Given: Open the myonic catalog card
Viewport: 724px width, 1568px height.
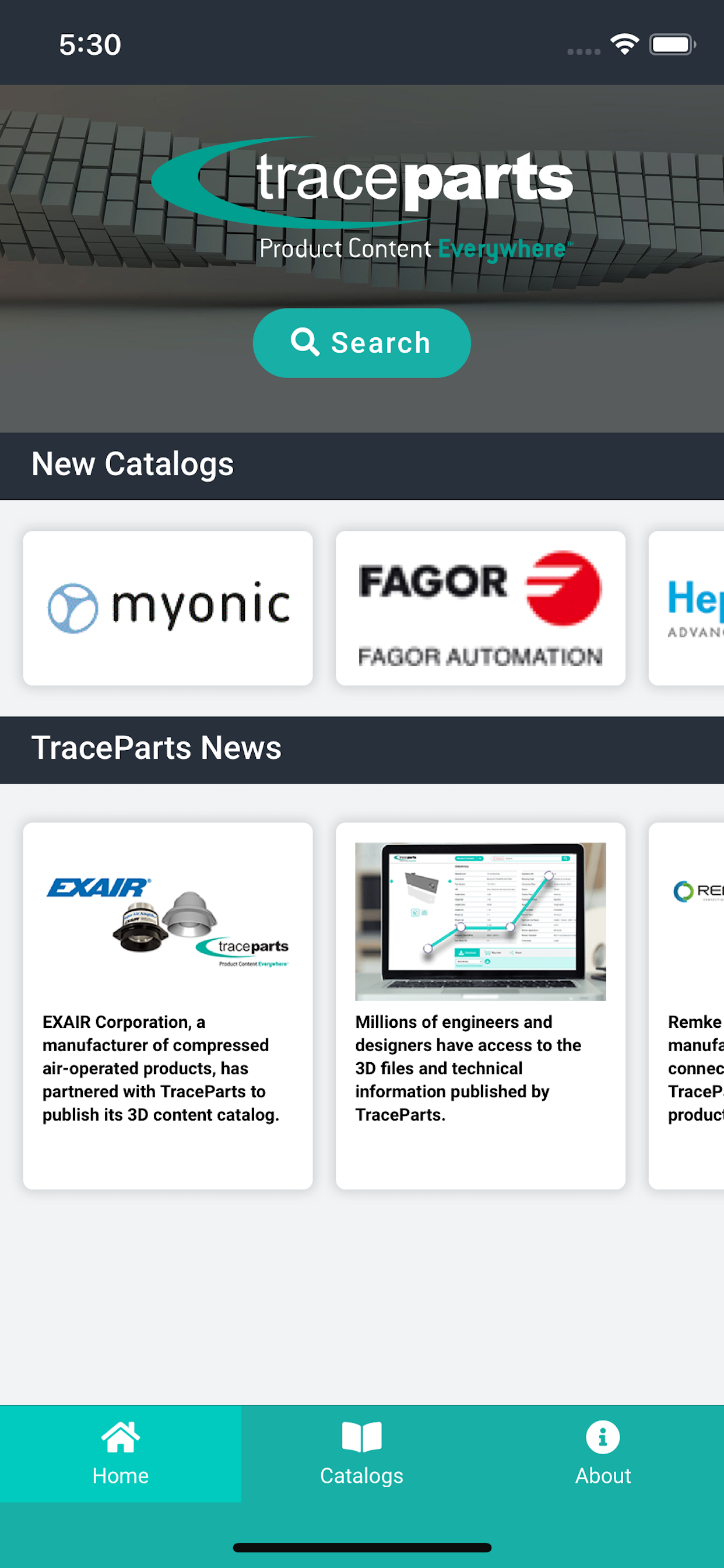Looking at the screenshot, I should coord(168,608).
